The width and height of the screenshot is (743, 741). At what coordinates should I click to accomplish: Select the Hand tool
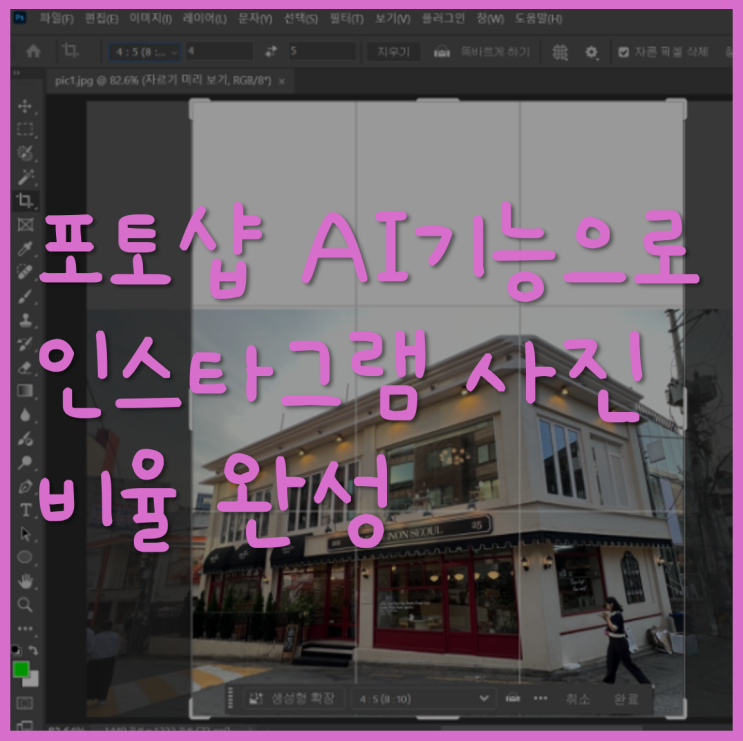pyautogui.click(x=25, y=581)
